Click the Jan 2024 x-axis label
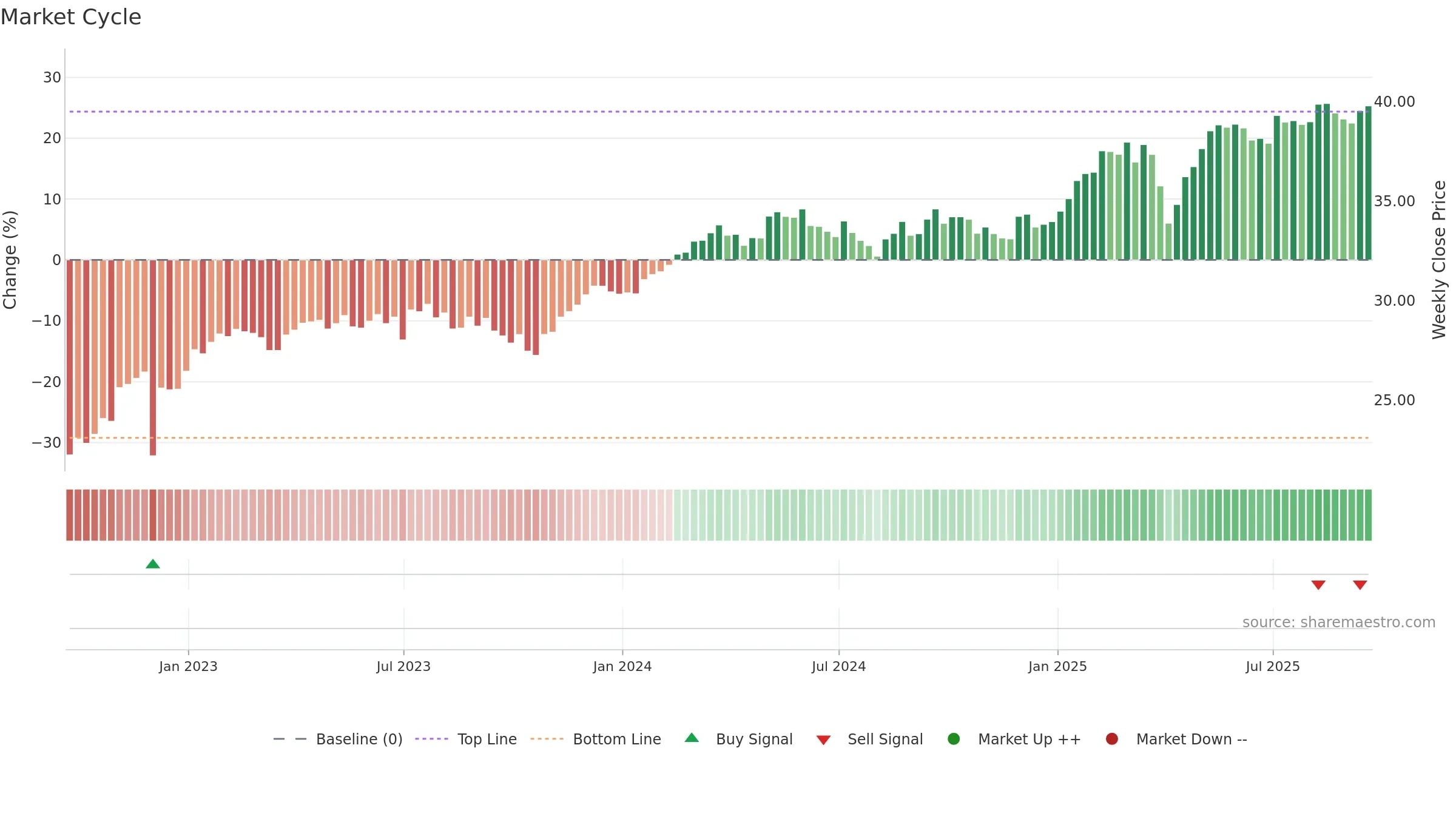 [x=622, y=666]
